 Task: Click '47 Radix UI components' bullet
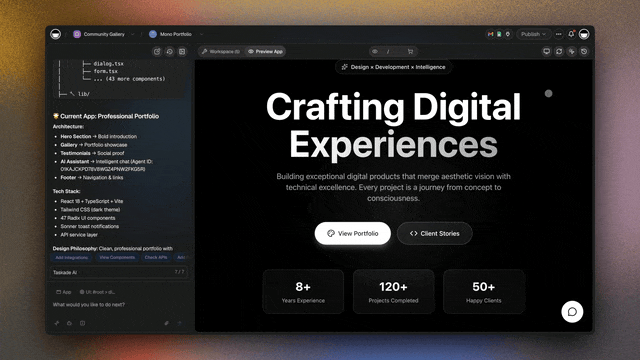[88, 218]
